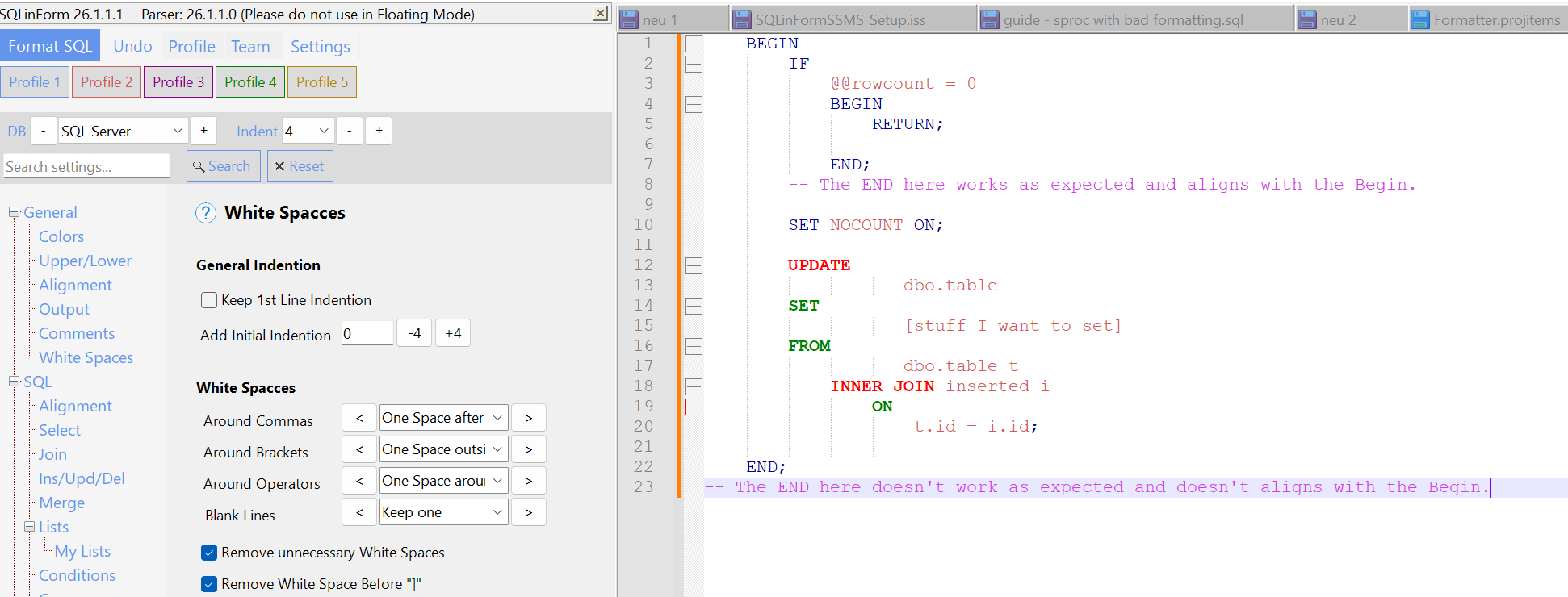Screen dimensions: 1568x597
Task: Click save icon on SQLinFormSSMS_Setup.iss tab
Action: (741, 20)
